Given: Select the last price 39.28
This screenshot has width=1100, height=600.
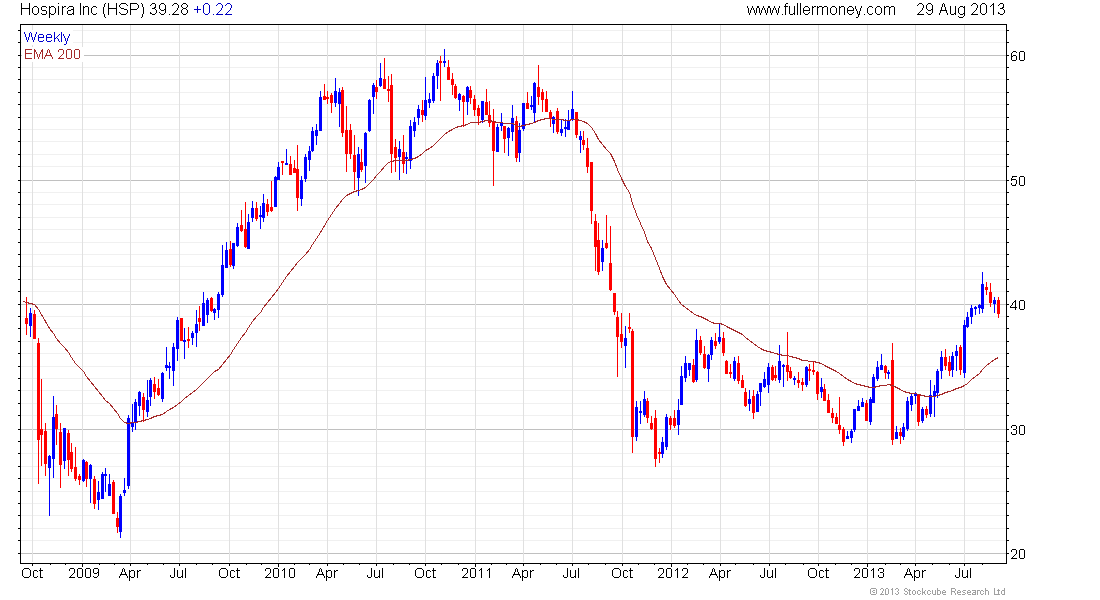Looking at the screenshot, I should [169, 10].
